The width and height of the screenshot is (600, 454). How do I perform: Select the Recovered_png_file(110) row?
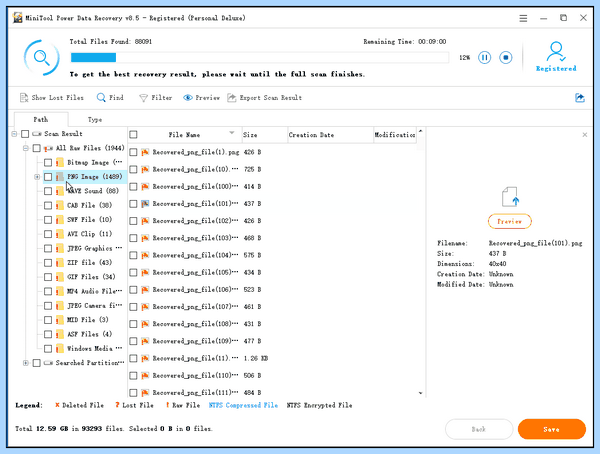[x=272, y=376]
